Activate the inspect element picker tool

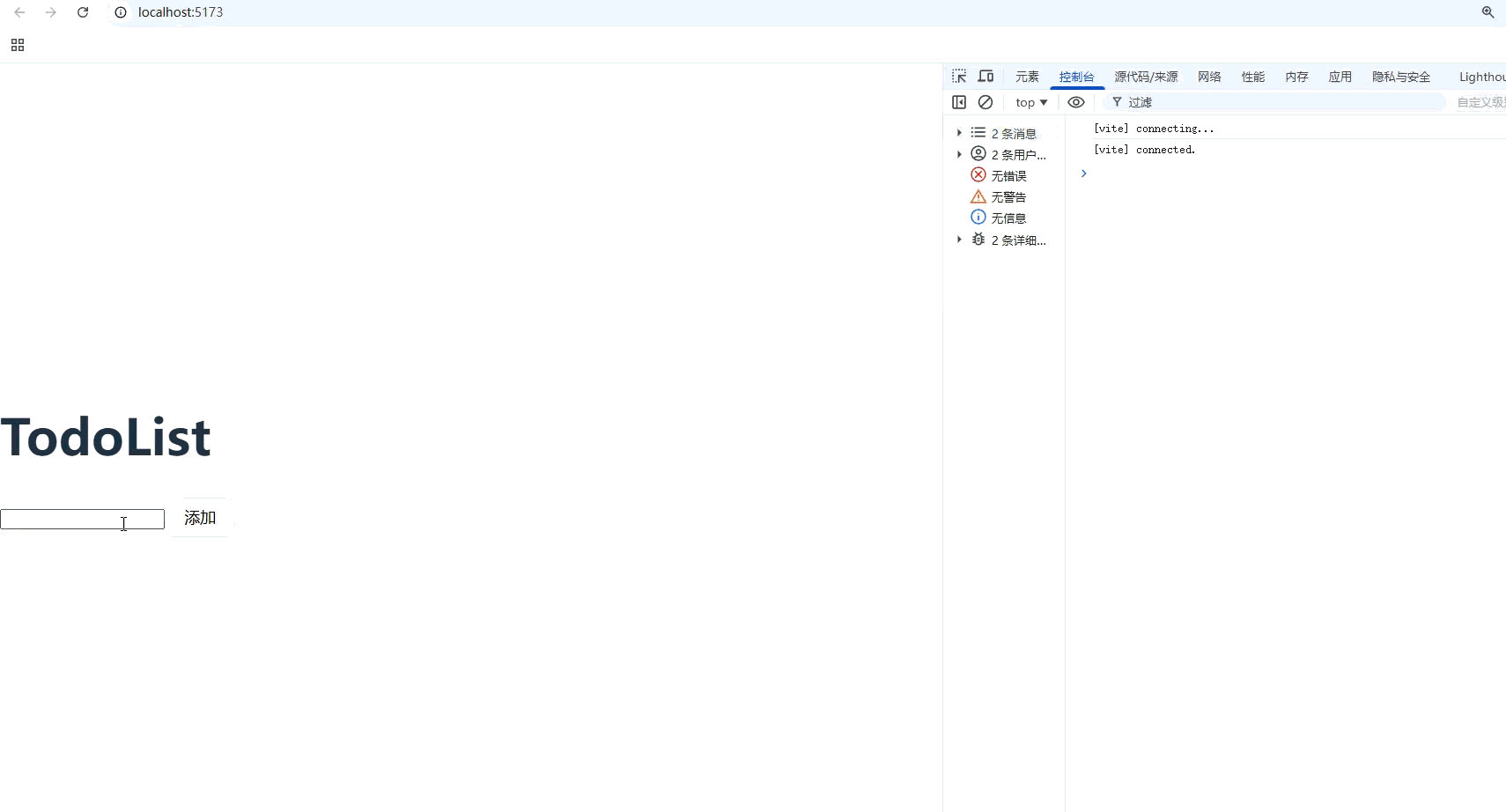point(959,77)
